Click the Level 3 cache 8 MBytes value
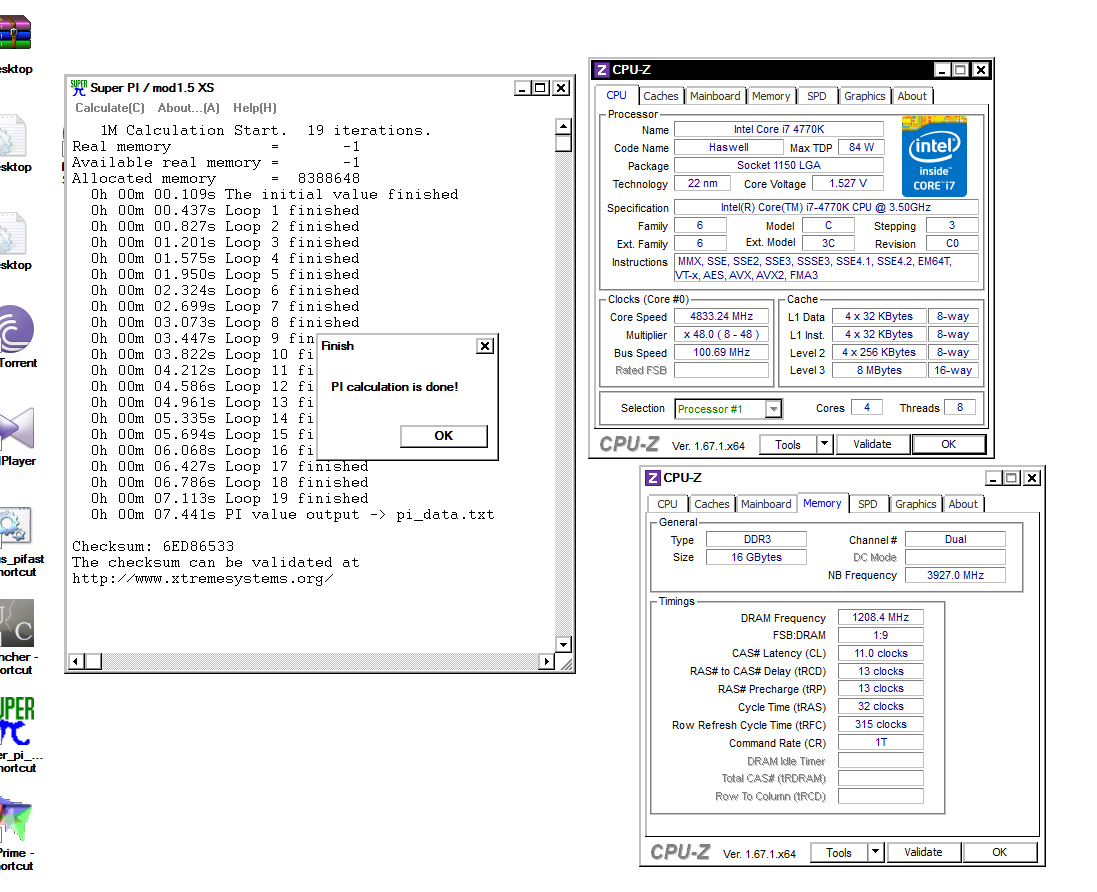 point(879,370)
